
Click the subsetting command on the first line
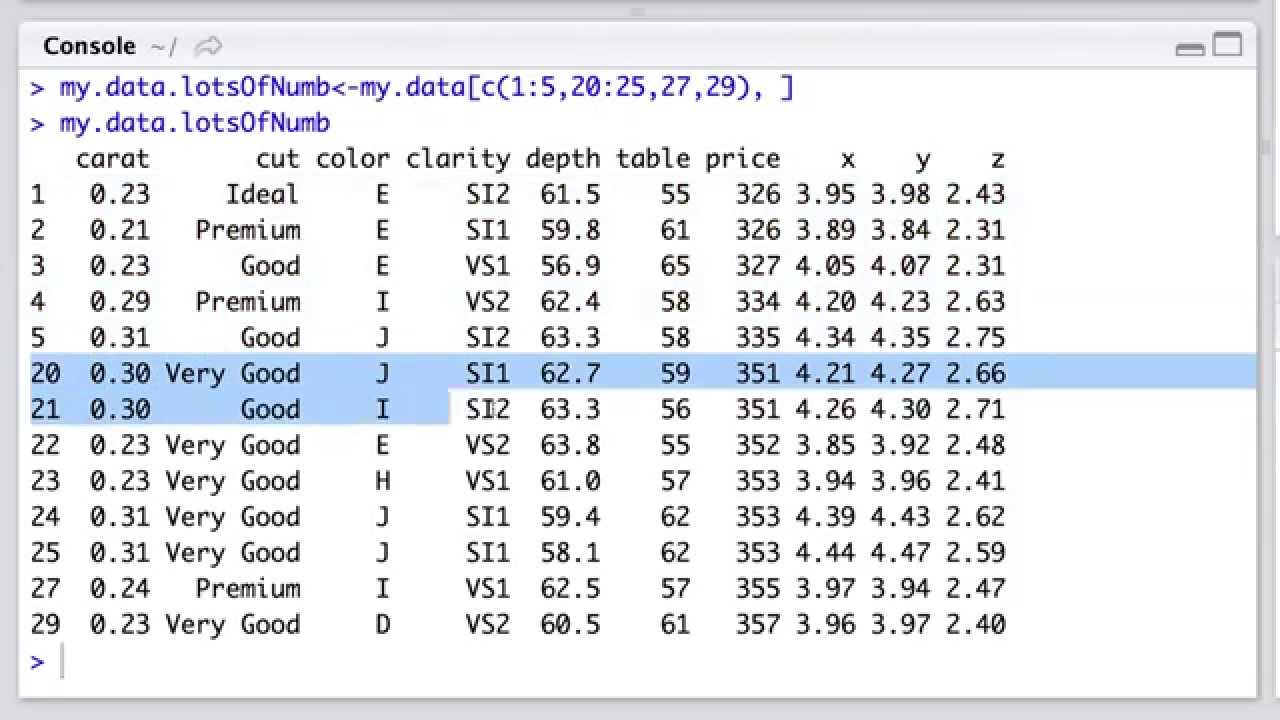pos(420,87)
